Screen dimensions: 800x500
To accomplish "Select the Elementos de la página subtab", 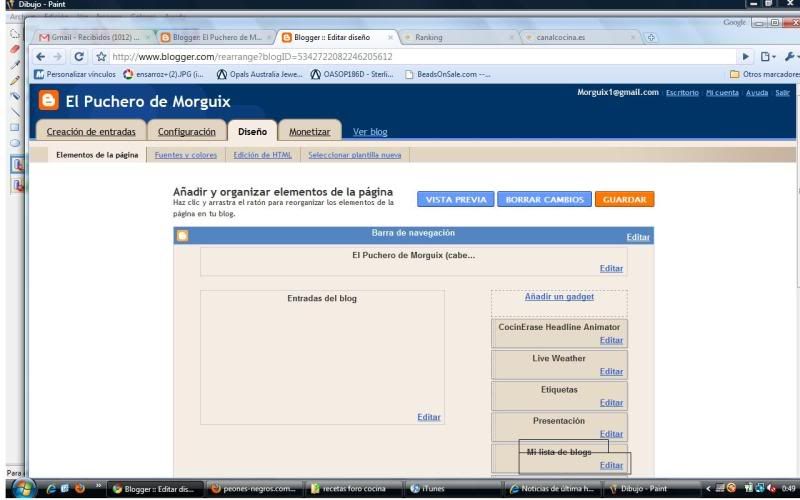I will [97, 155].
